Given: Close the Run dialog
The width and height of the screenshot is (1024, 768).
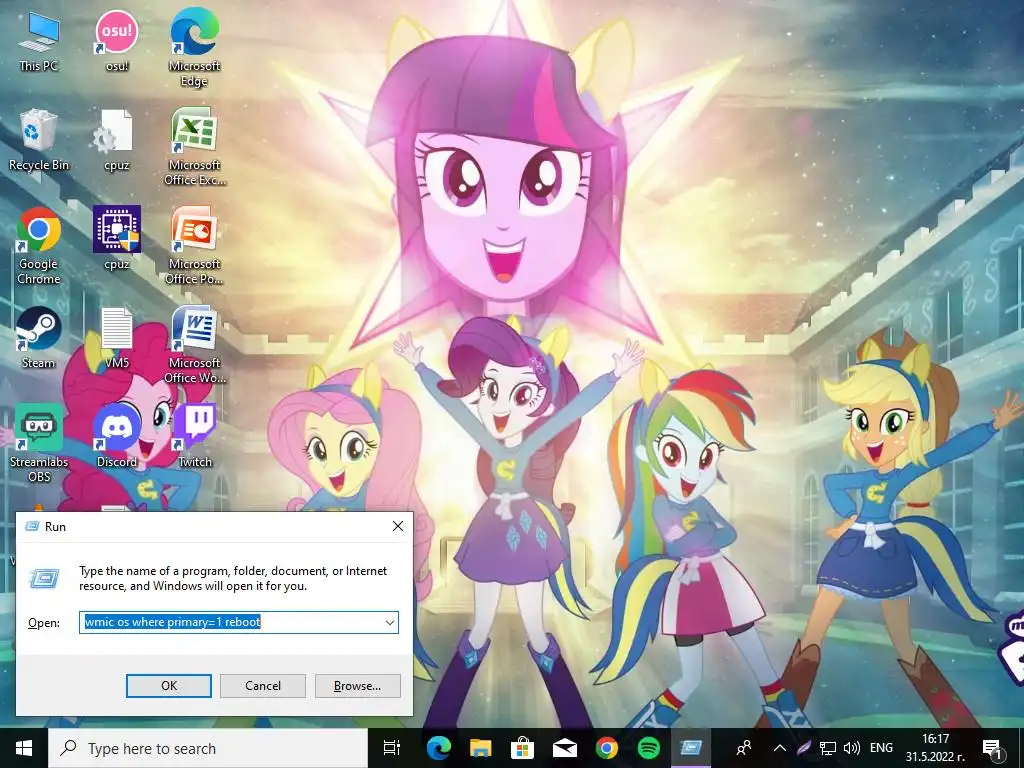Looking at the screenshot, I should pos(398,526).
